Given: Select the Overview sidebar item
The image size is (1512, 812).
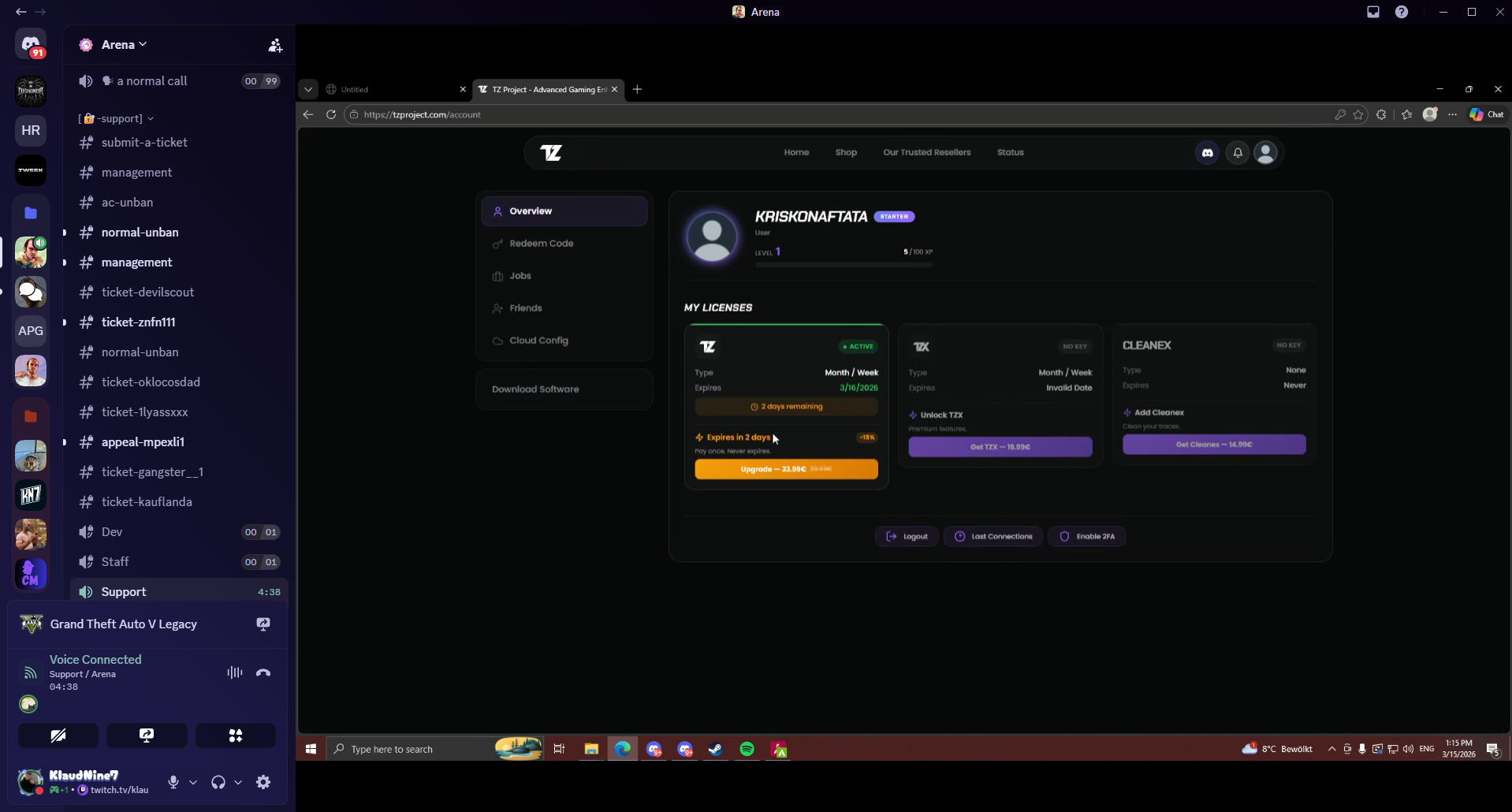Looking at the screenshot, I should coord(564,211).
